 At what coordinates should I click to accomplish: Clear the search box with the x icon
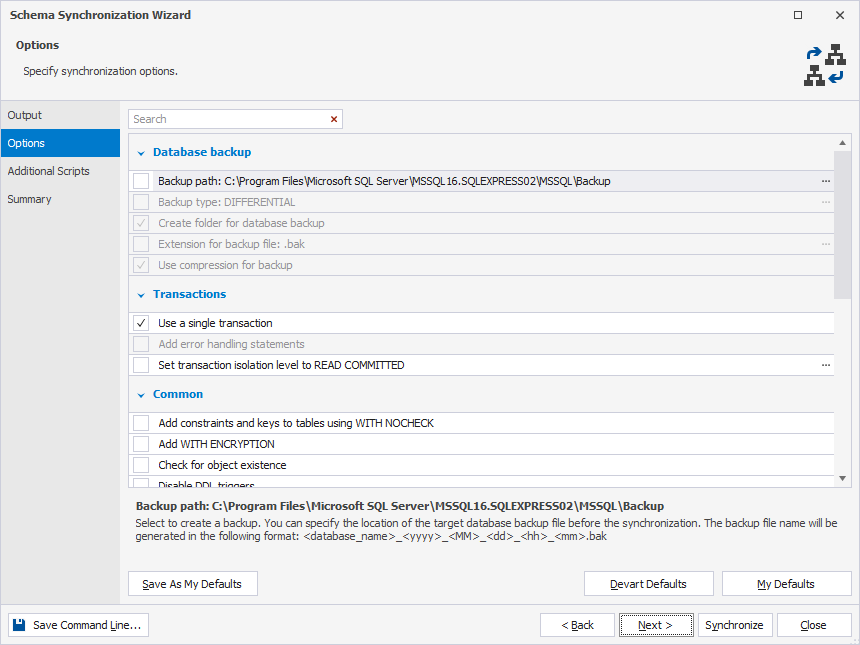click(x=333, y=118)
